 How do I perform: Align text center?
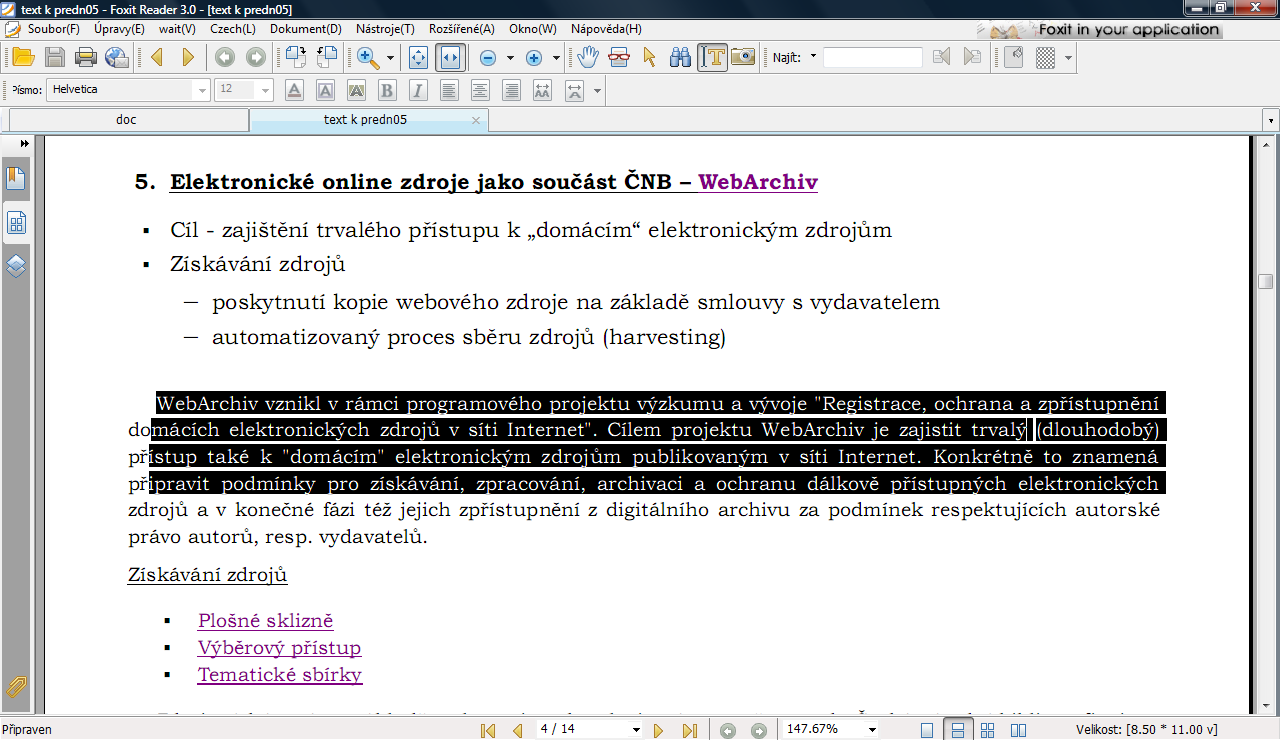point(480,90)
